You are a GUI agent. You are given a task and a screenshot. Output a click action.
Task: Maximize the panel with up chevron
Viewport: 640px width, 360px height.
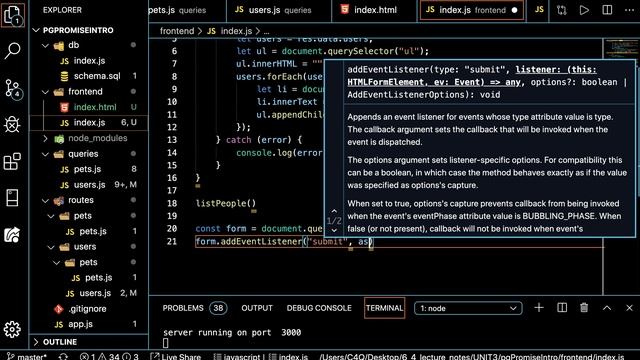[607, 308]
